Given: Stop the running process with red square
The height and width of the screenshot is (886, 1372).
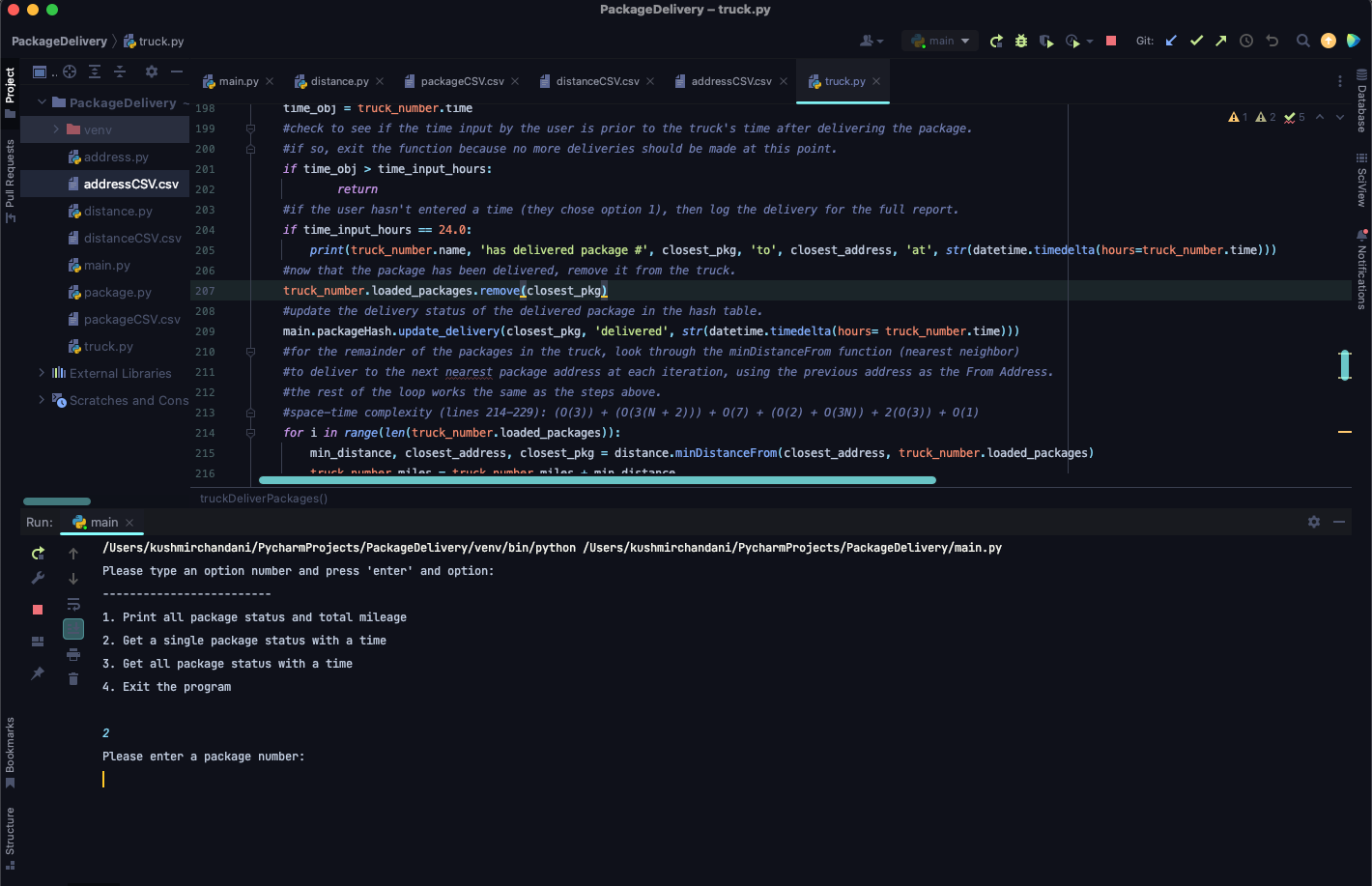Looking at the screenshot, I should tap(37, 609).
